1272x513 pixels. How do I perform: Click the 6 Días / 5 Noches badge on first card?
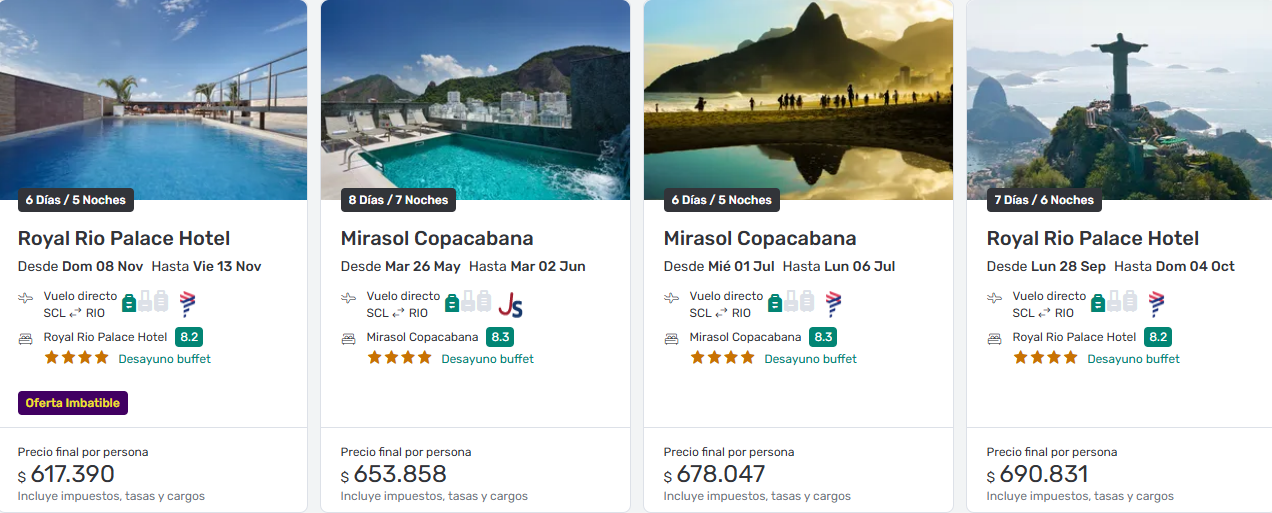(x=76, y=200)
